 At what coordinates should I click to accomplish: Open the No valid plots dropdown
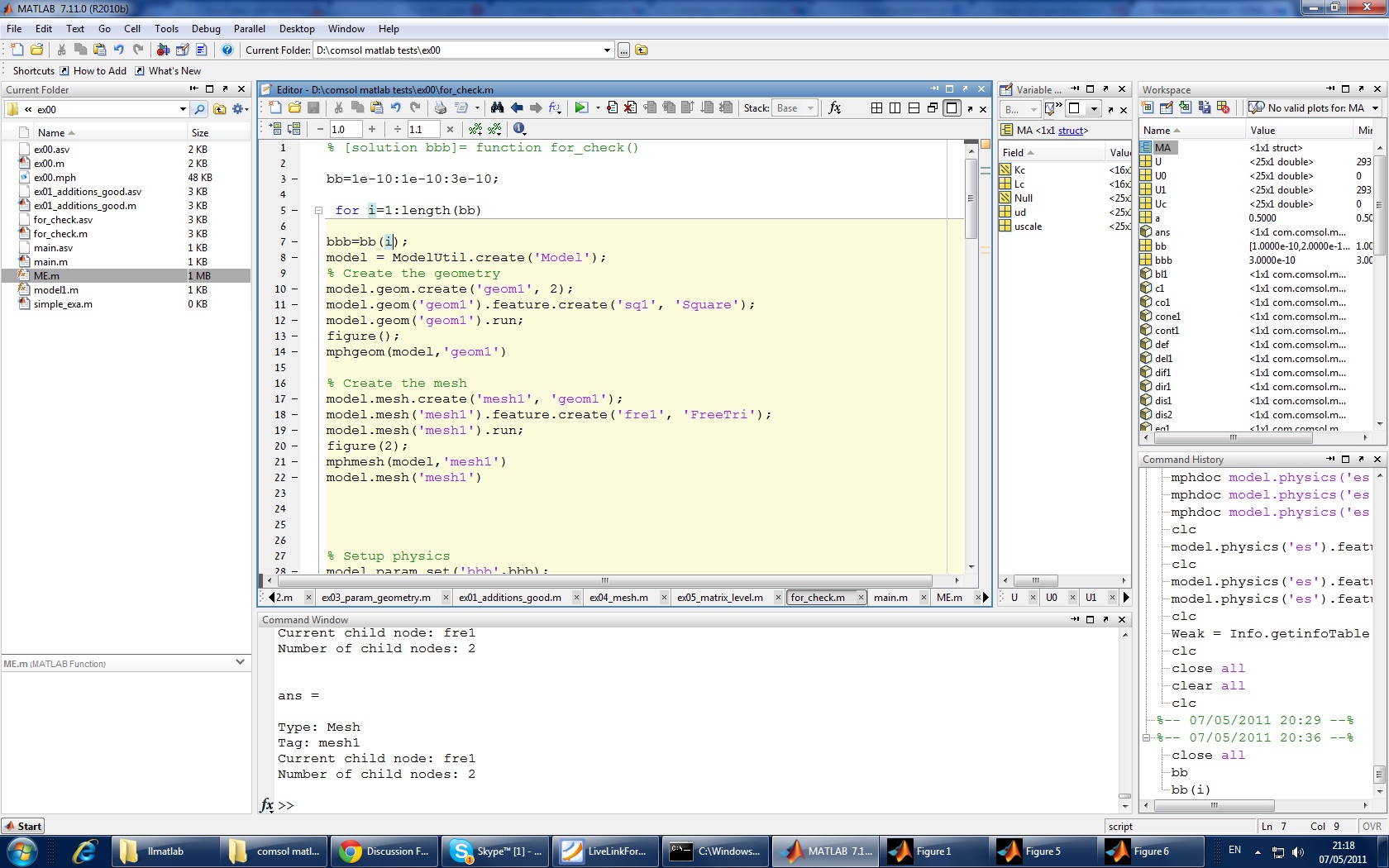point(1376,108)
